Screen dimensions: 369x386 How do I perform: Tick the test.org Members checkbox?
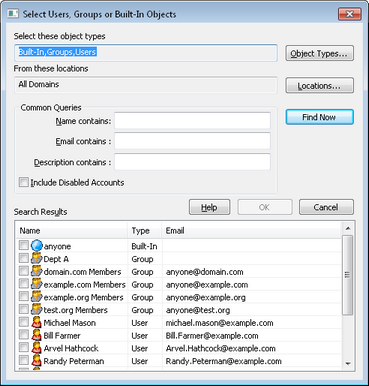click(24, 309)
